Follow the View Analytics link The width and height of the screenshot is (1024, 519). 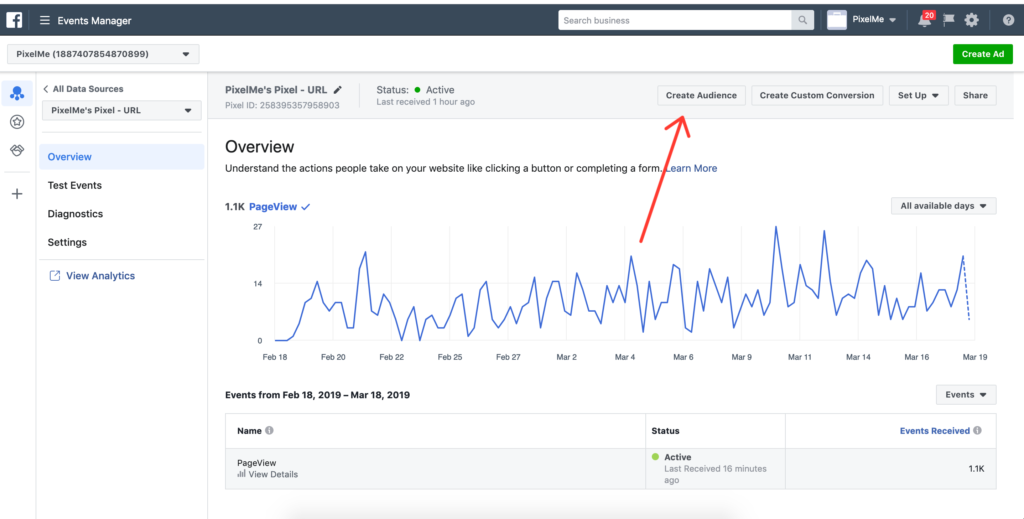pos(100,276)
